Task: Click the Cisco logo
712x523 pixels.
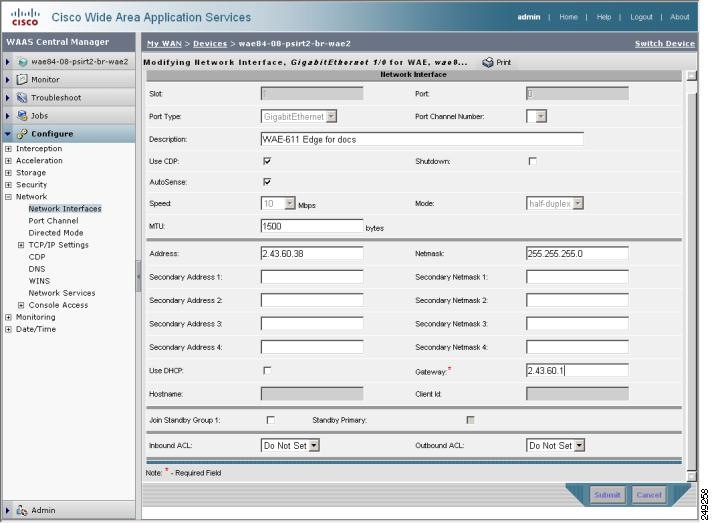Action: coord(25,17)
